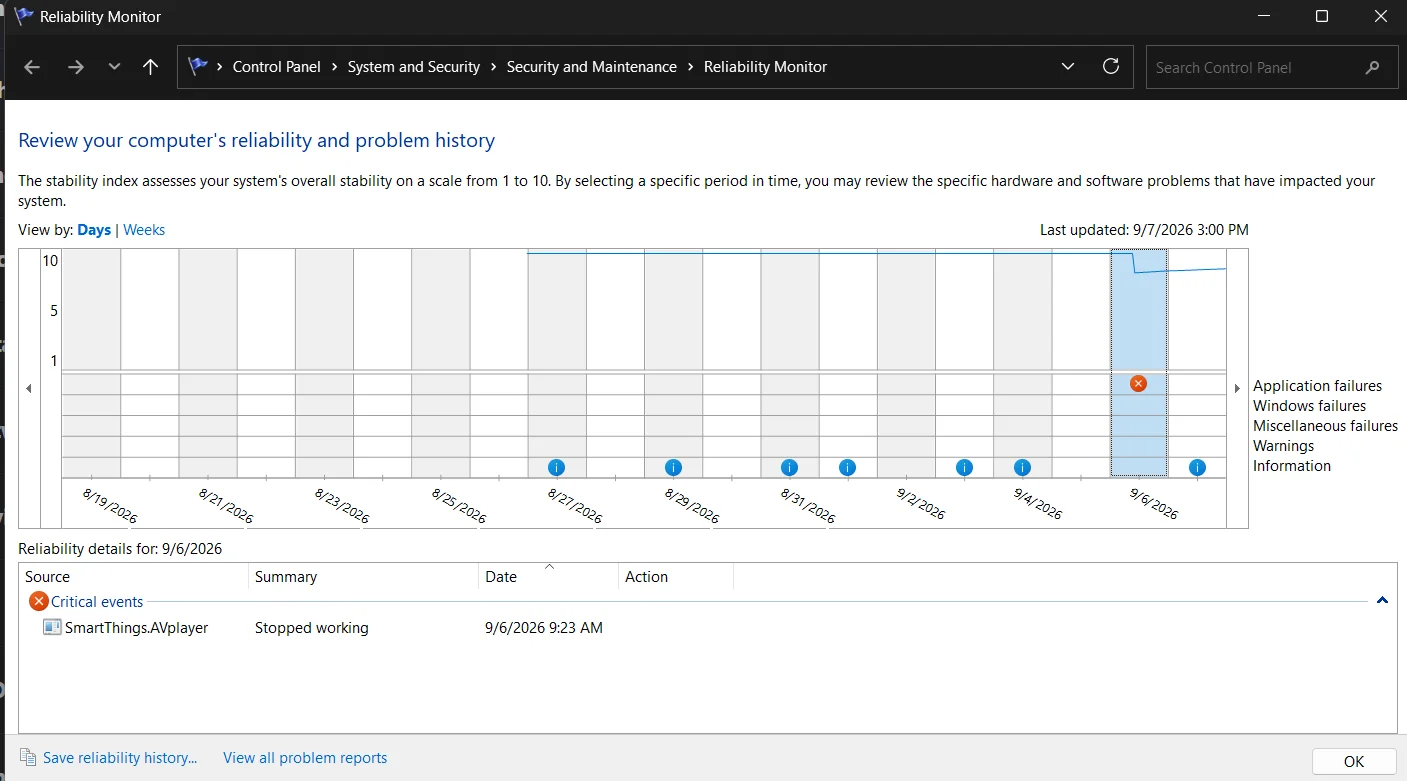The image size is (1407, 781).
Task: Switch chart view to Weeks
Action: [144, 230]
